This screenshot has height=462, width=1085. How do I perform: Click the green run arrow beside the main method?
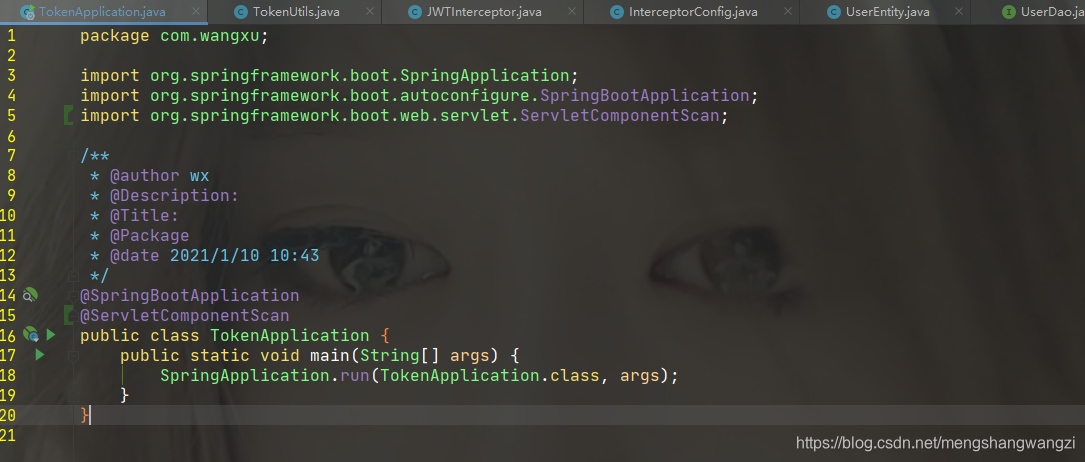pyautogui.click(x=39, y=355)
